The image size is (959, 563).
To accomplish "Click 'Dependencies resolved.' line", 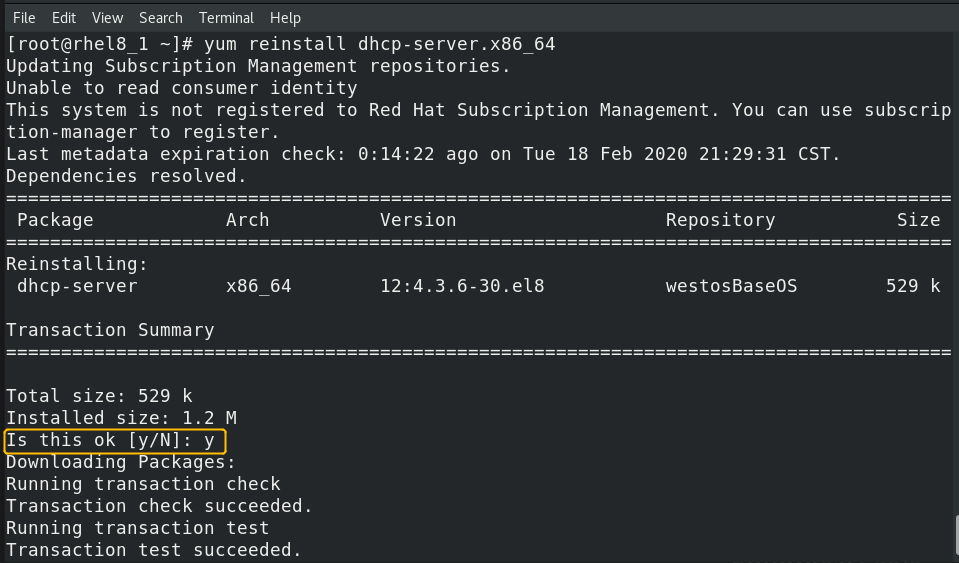I will point(127,176).
